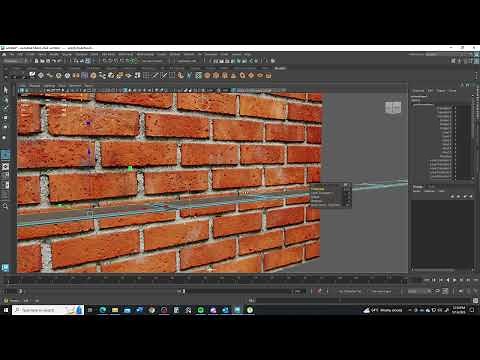Open the No Character Set dropdown
The height and width of the screenshot is (360, 480).
[350, 291]
